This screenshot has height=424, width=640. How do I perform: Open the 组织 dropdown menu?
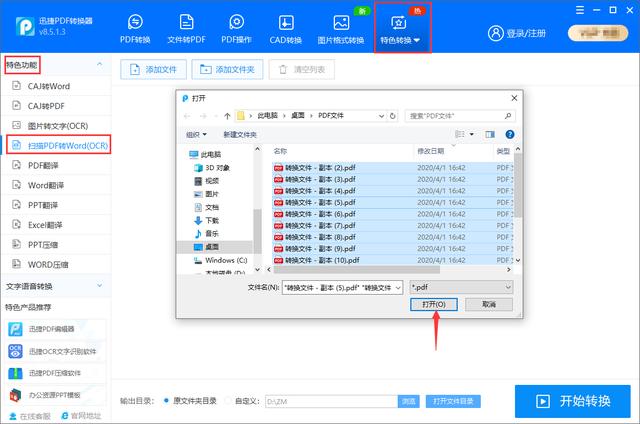click(196, 134)
